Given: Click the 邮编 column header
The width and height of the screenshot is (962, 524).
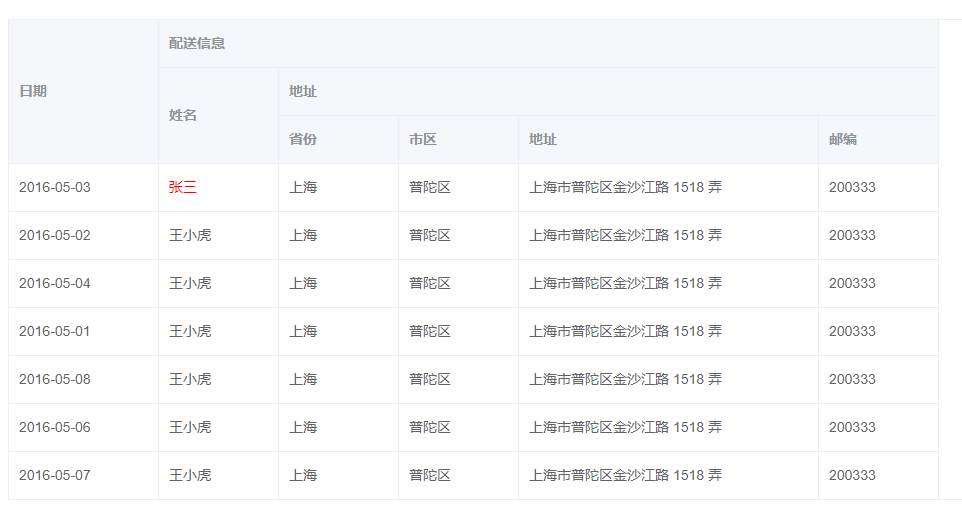Looking at the screenshot, I should pyautogui.click(x=843, y=139).
